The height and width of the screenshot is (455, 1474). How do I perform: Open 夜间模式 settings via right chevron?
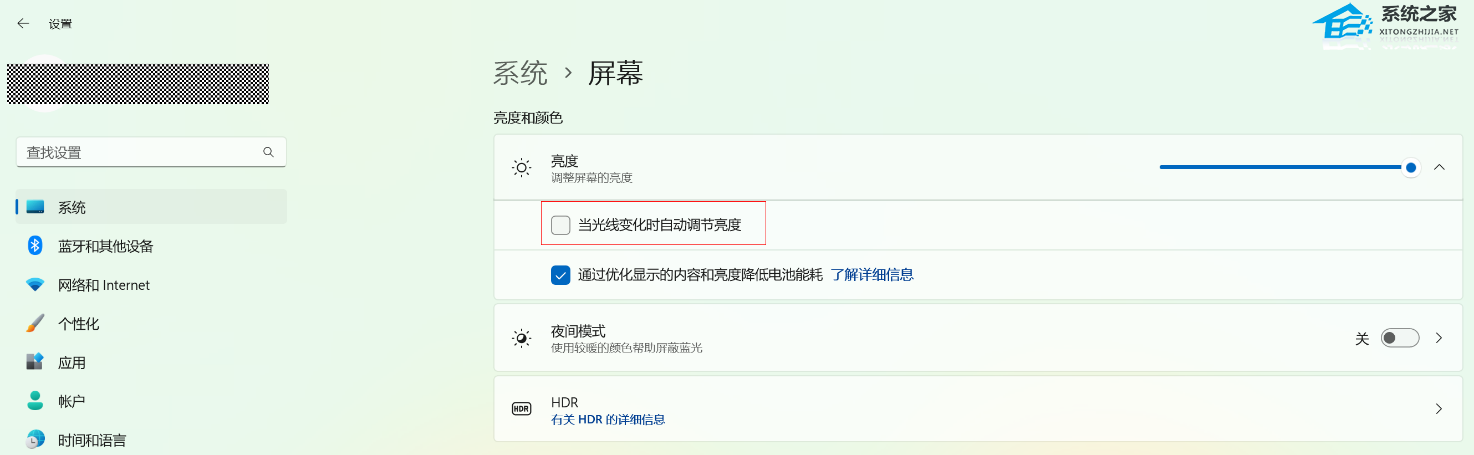1439,338
